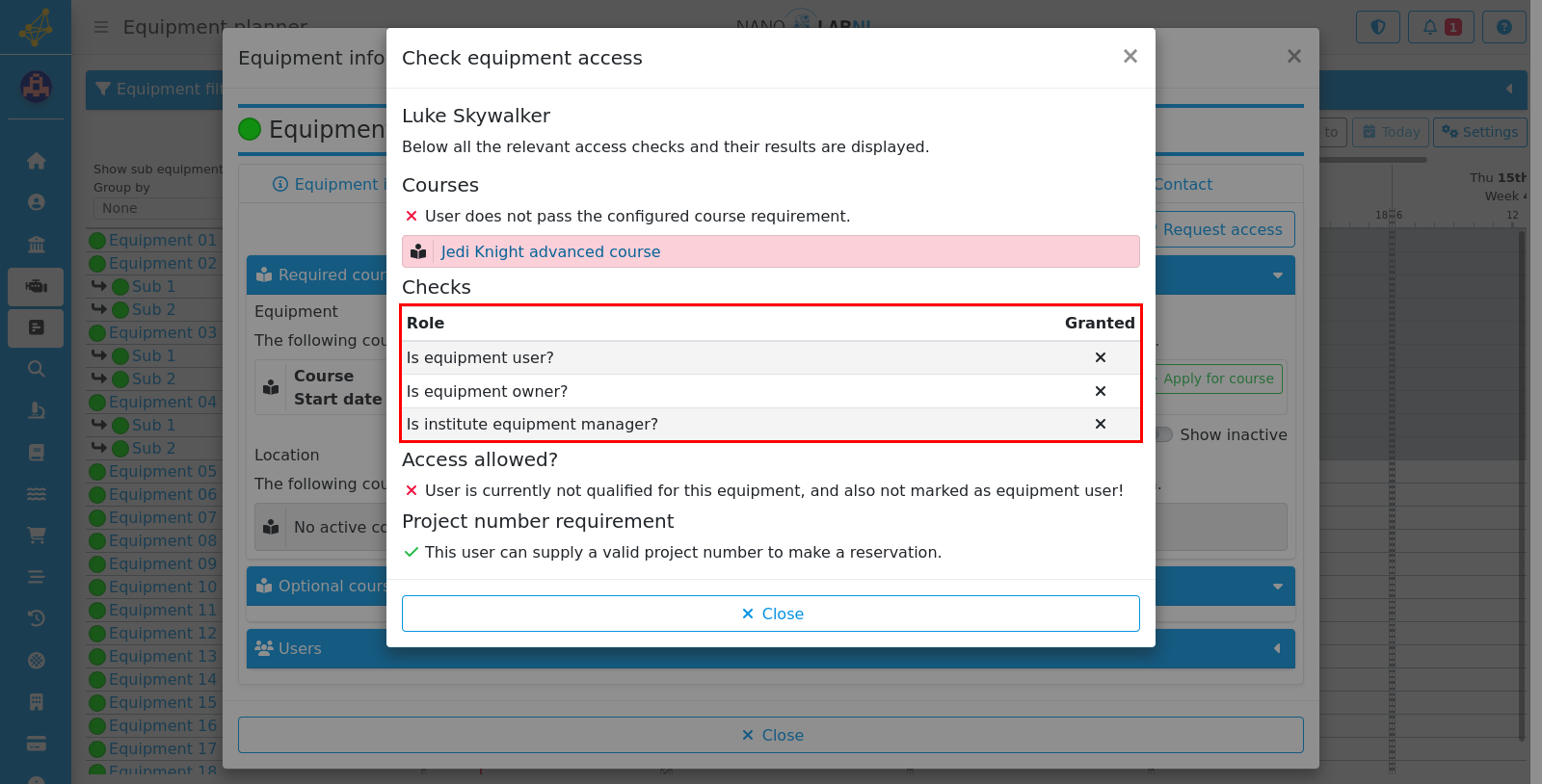This screenshot has width=1542, height=784.
Task: Select Equipment 10 in the list
Action: coord(163,587)
